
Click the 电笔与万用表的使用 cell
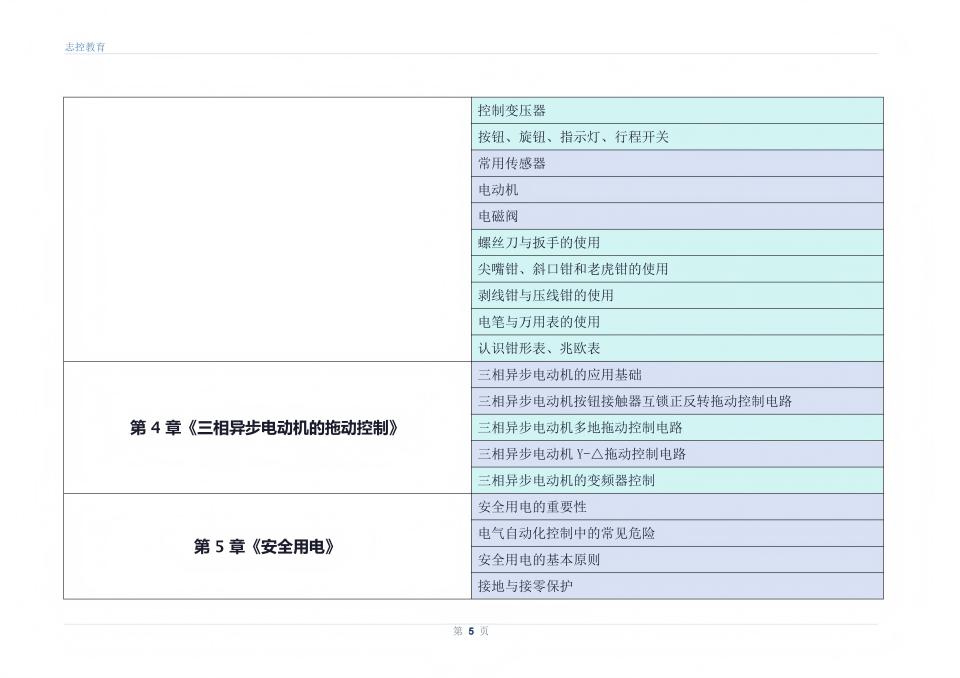(677, 322)
